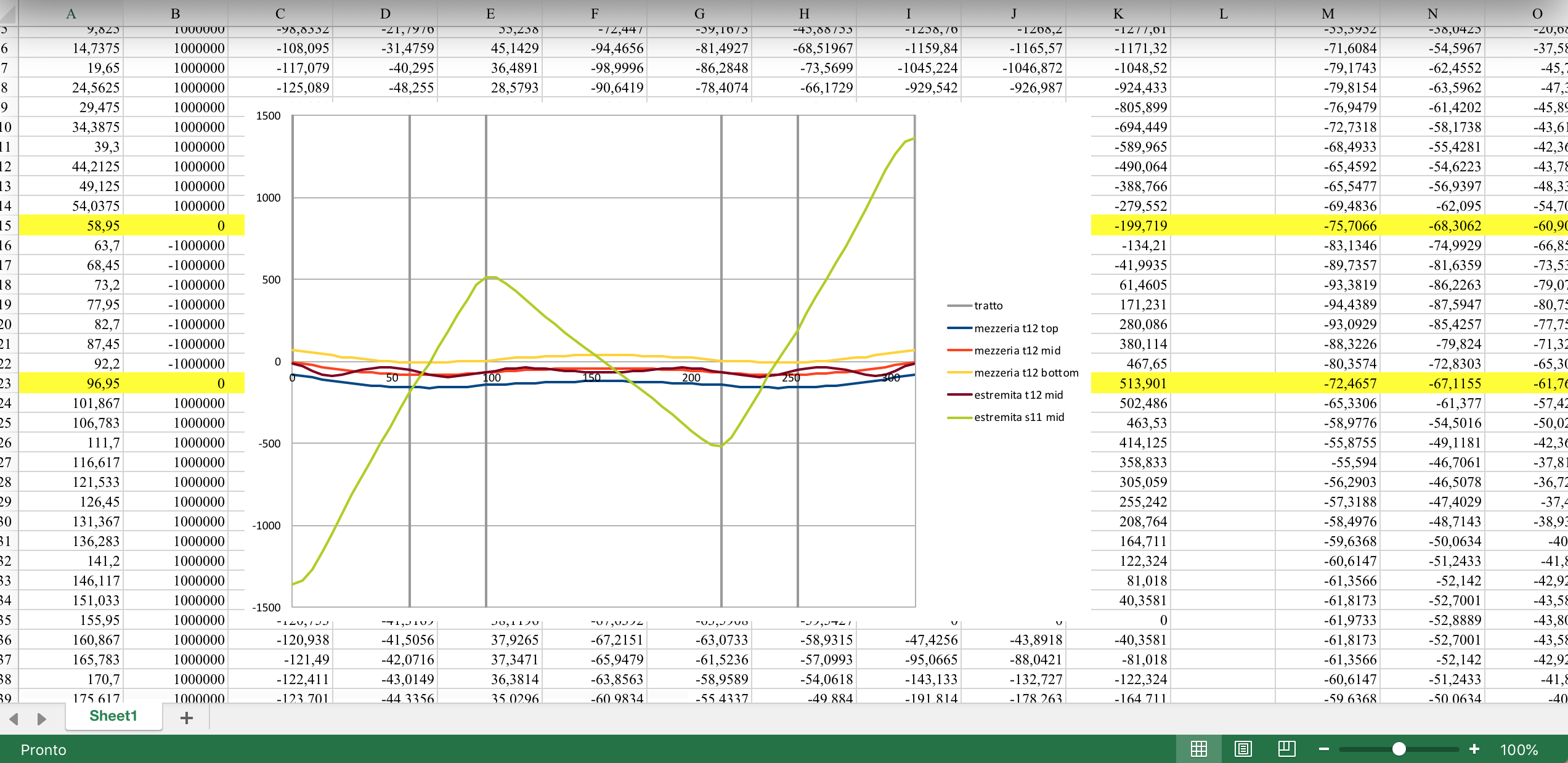Select cell with value 14,7375
This screenshot has height=763, width=1568.
coord(71,47)
